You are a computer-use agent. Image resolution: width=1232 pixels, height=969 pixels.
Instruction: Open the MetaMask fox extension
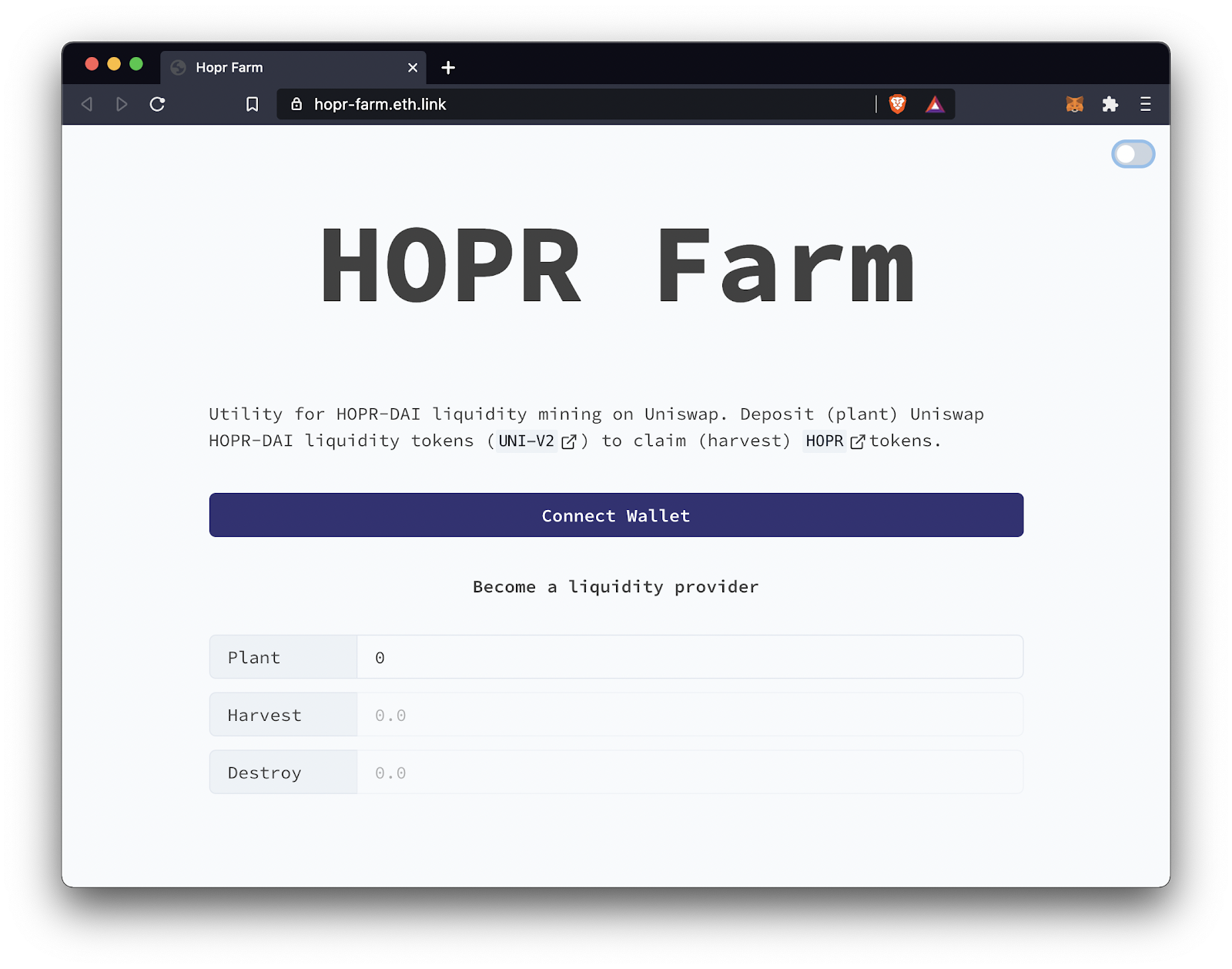point(1075,104)
